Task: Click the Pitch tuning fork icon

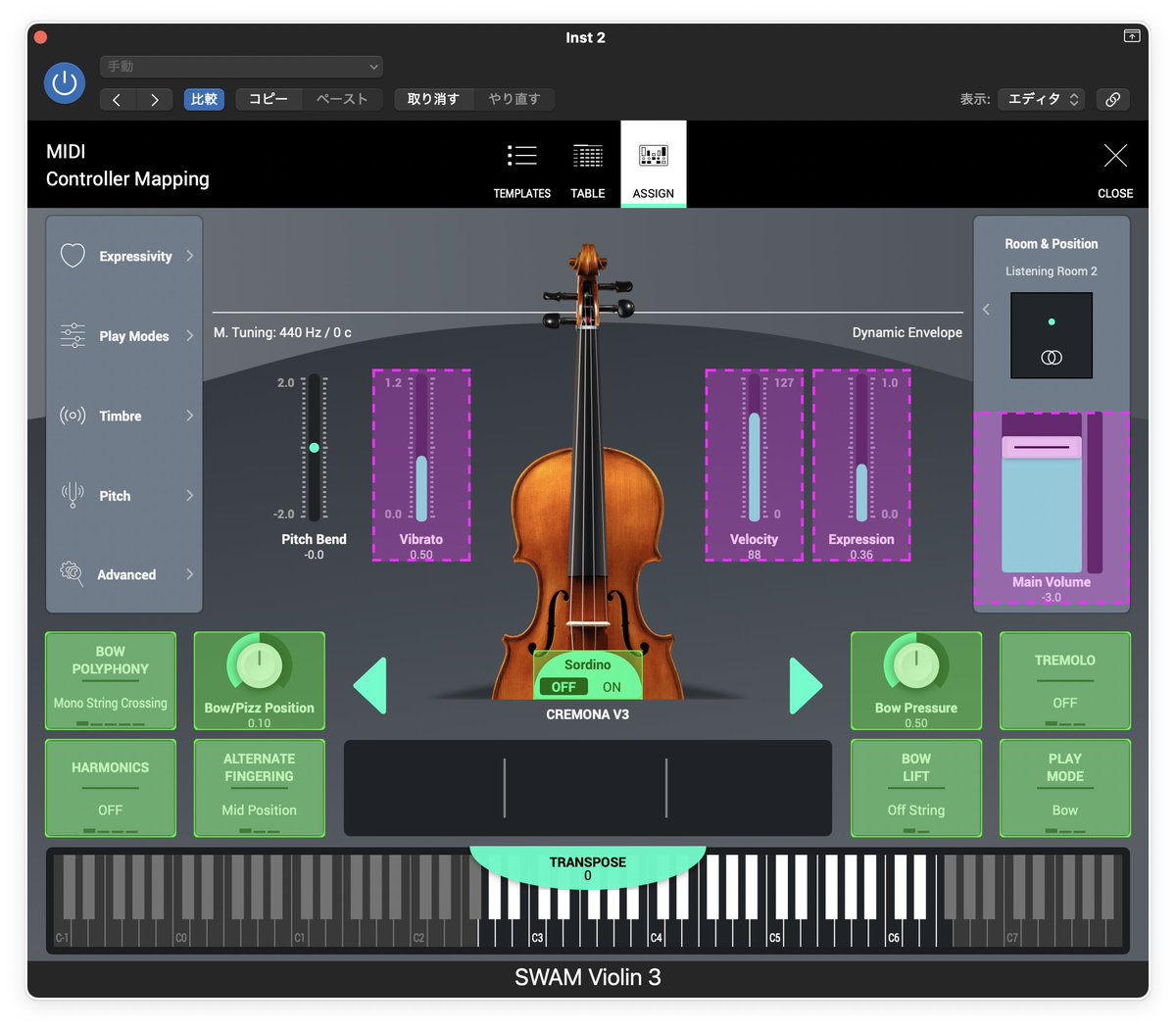Action: (73, 495)
